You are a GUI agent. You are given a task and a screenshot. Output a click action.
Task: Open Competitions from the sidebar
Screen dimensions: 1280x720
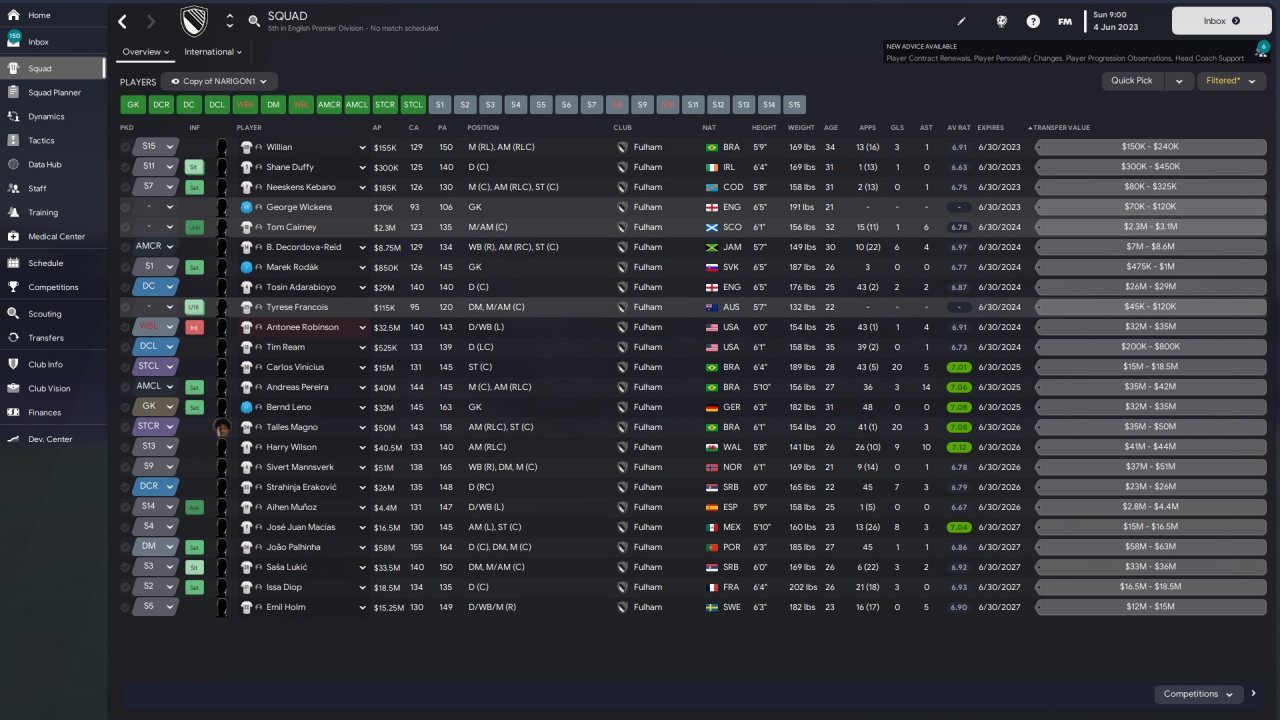coord(52,287)
